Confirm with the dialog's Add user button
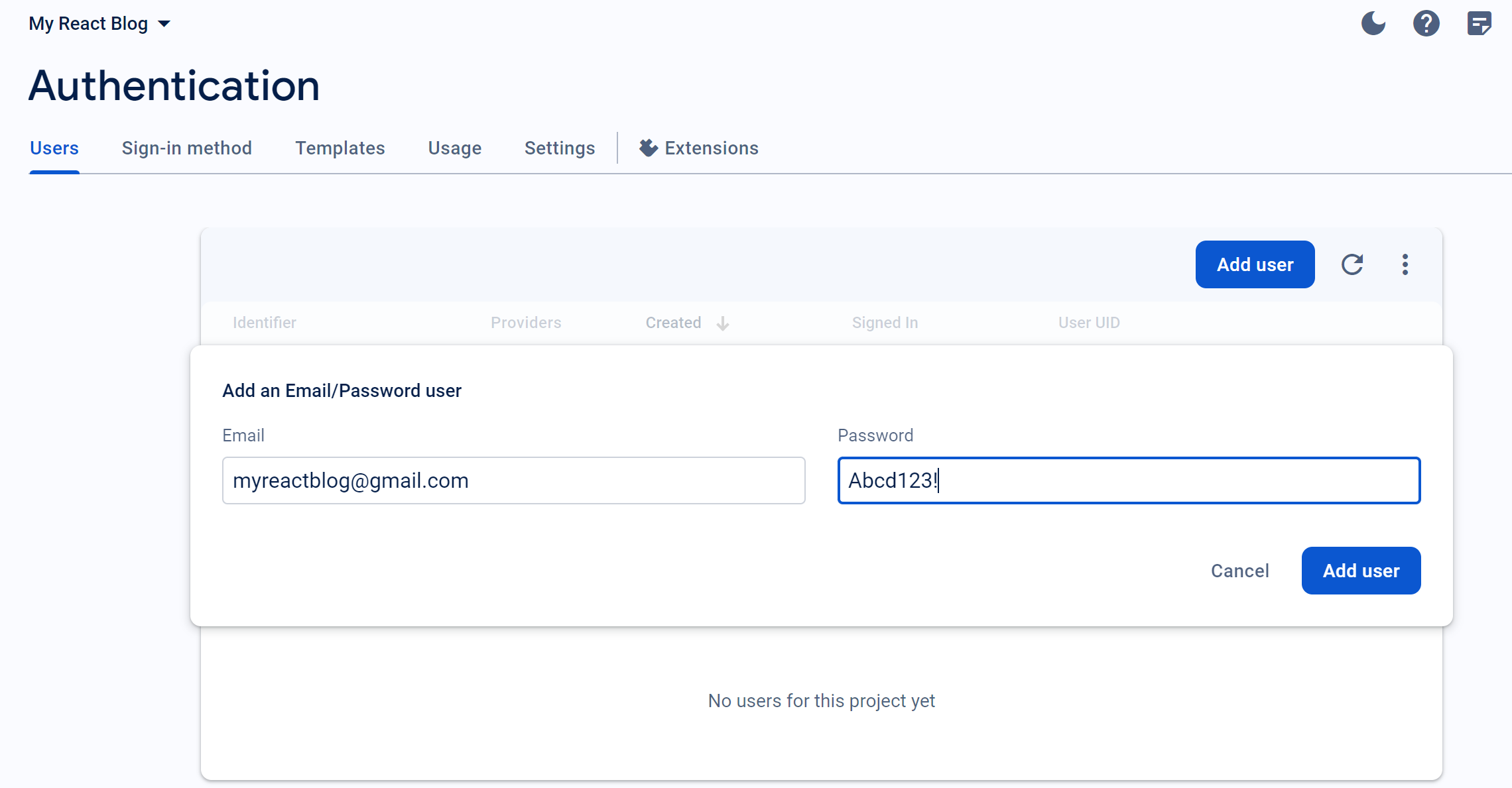 pos(1361,571)
